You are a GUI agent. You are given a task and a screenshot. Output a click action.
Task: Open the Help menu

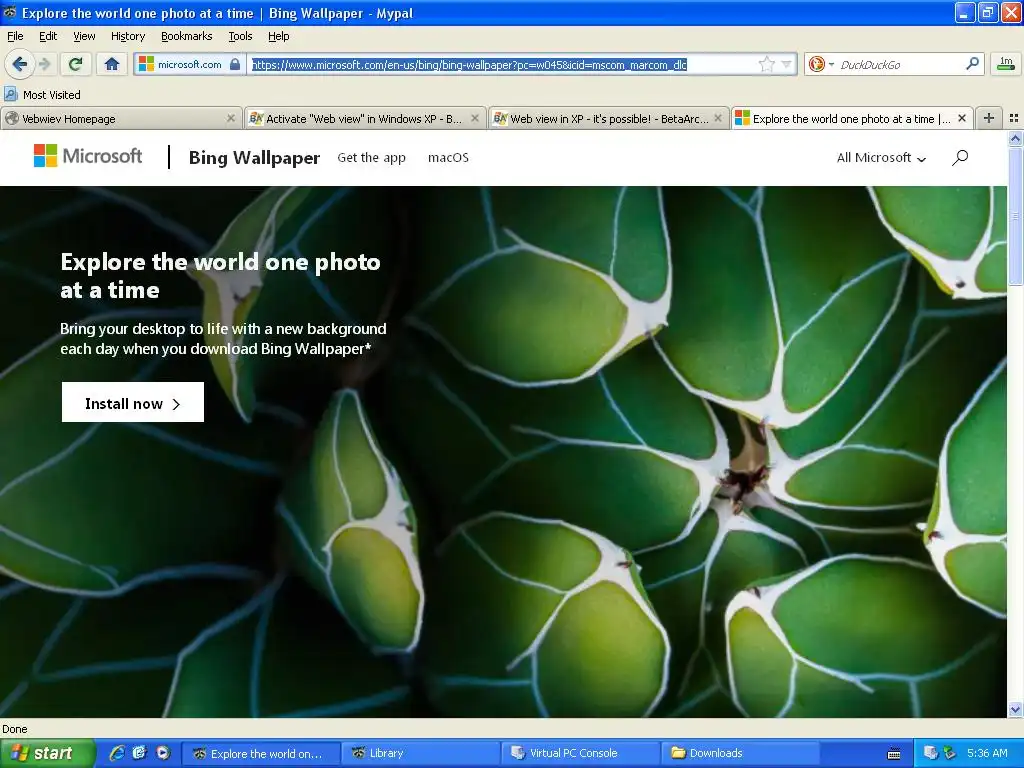[x=278, y=36]
